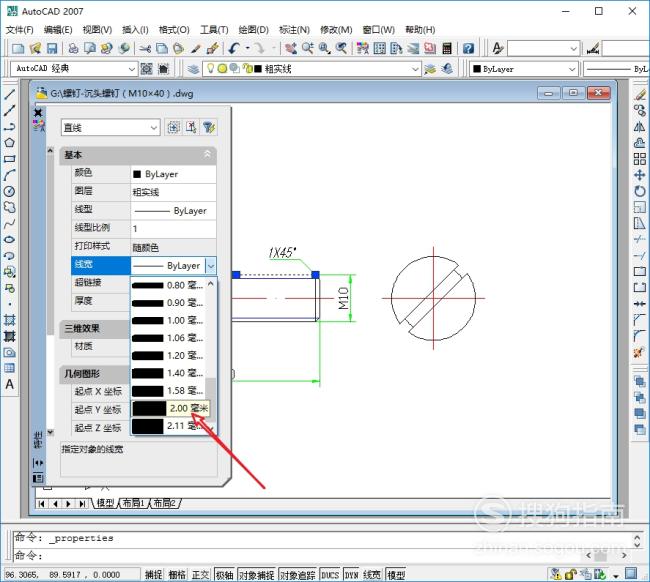Select the Revision cloud tool

pos(10,207)
